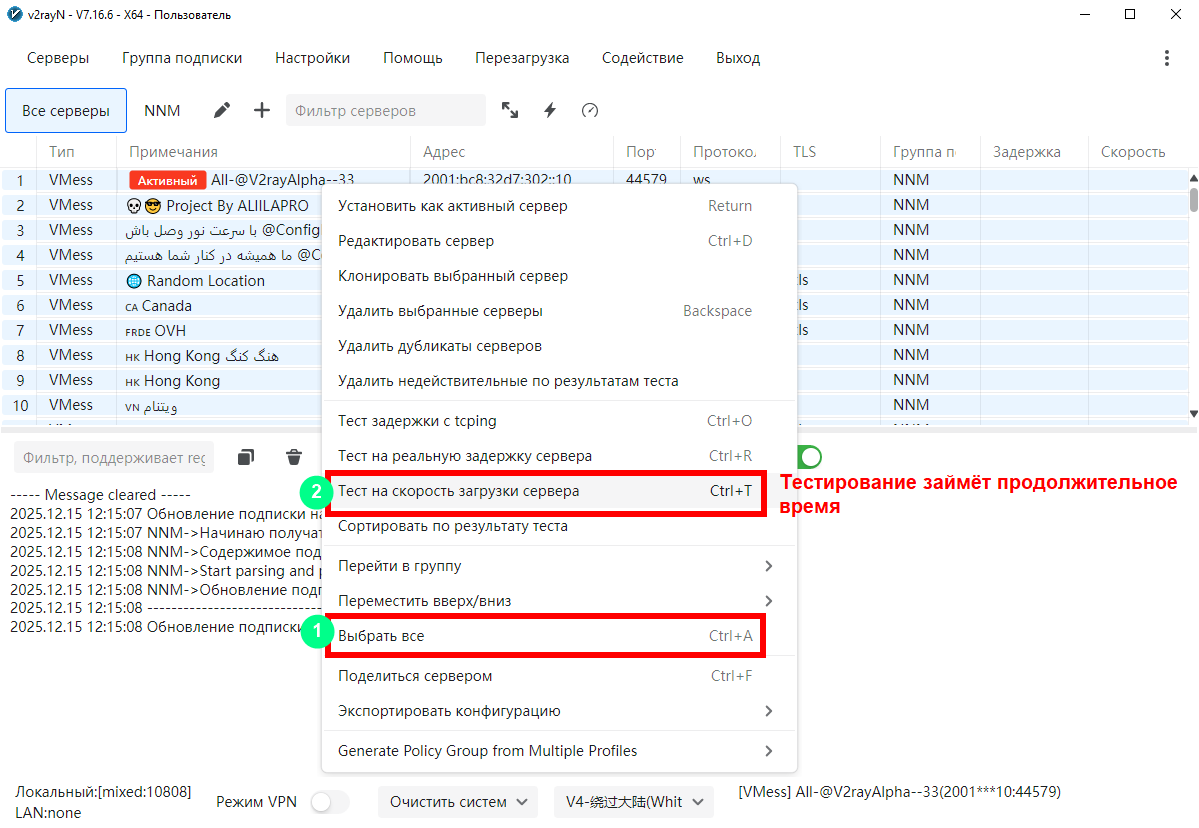
Task: Switch to the NNM subscription group tab
Action: (x=162, y=110)
